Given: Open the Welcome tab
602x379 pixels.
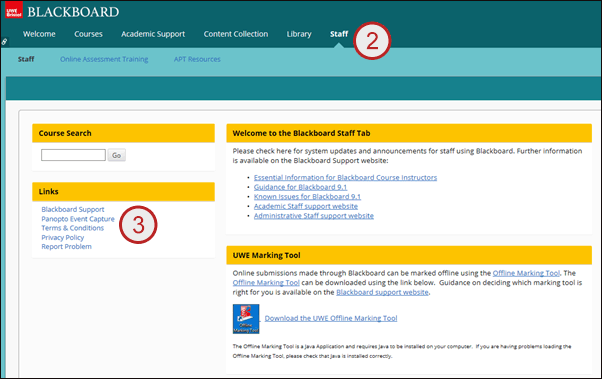Looking at the screenshot, I should [x=39, y=34].
